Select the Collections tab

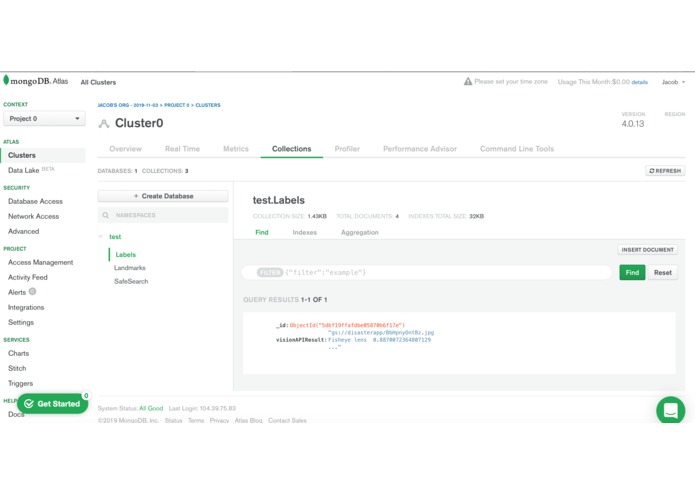point(292,149)
